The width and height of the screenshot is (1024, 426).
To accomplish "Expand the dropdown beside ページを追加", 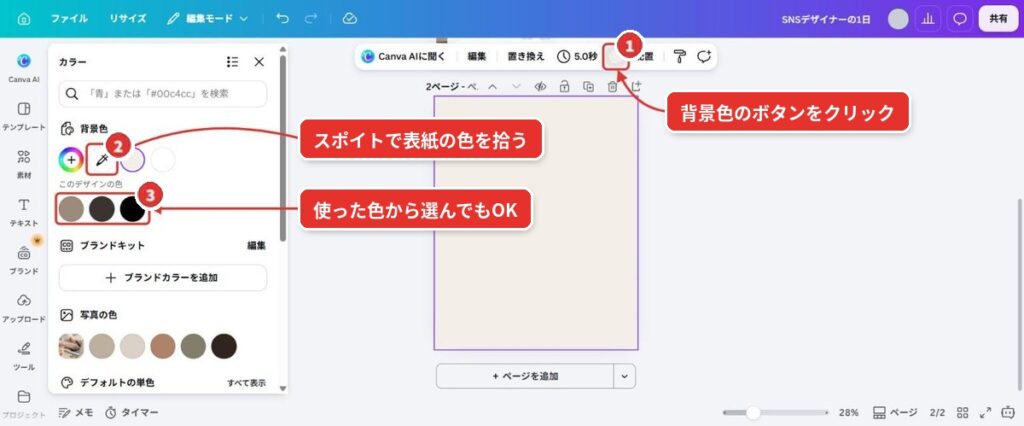I will coord(624,376).
